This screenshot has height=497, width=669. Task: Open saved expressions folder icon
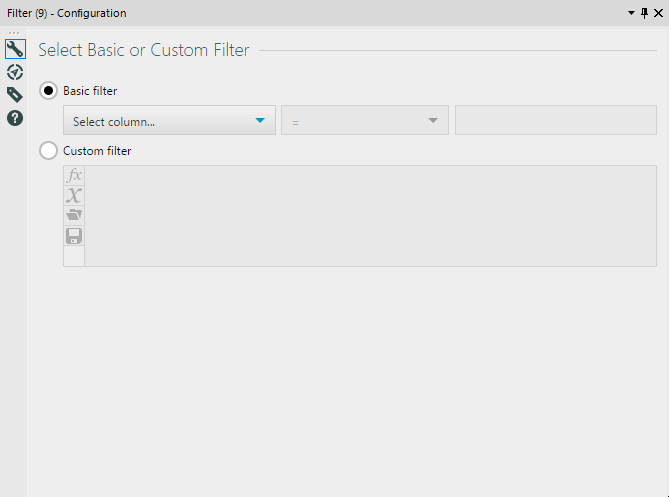click(x=74, y=215)
